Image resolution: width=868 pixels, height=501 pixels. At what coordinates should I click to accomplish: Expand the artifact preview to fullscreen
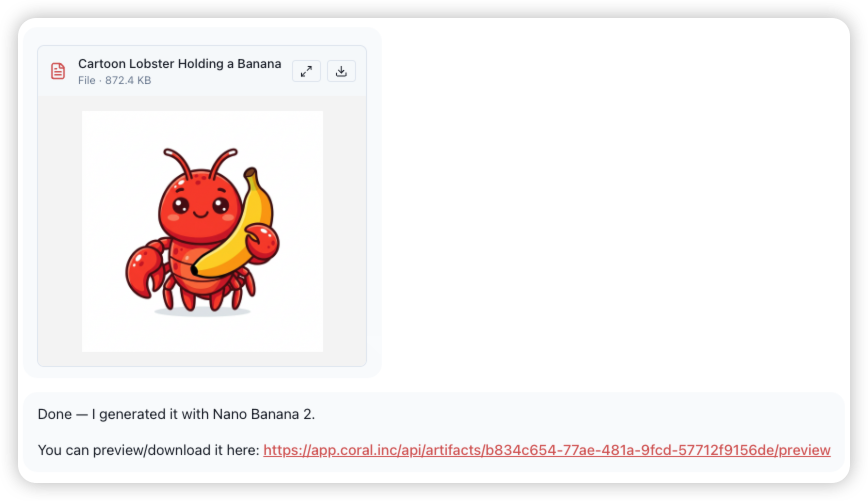(306, 71)
